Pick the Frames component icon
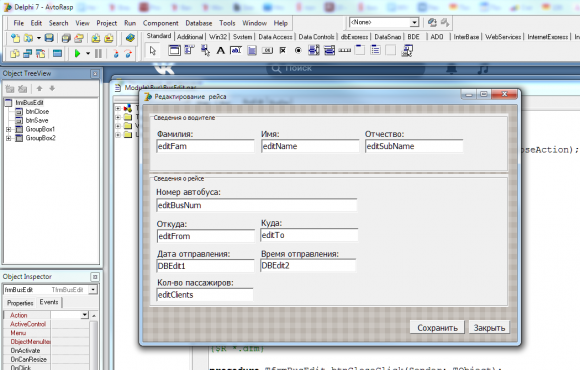This screenshot has height=370, width=580. 174,50
